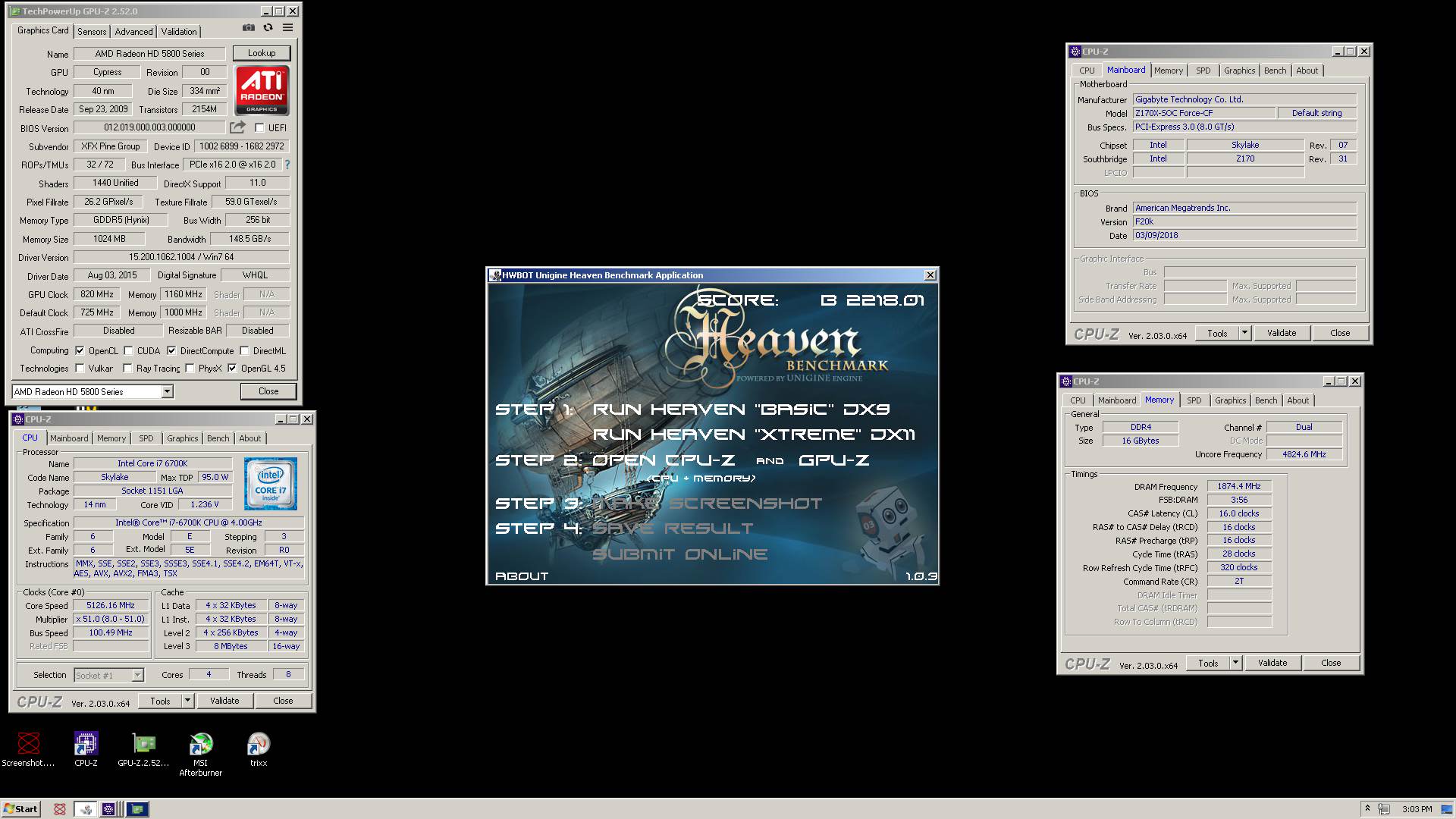
Task: Click Take Screenshot in step 3
Action: pos(707,504)
